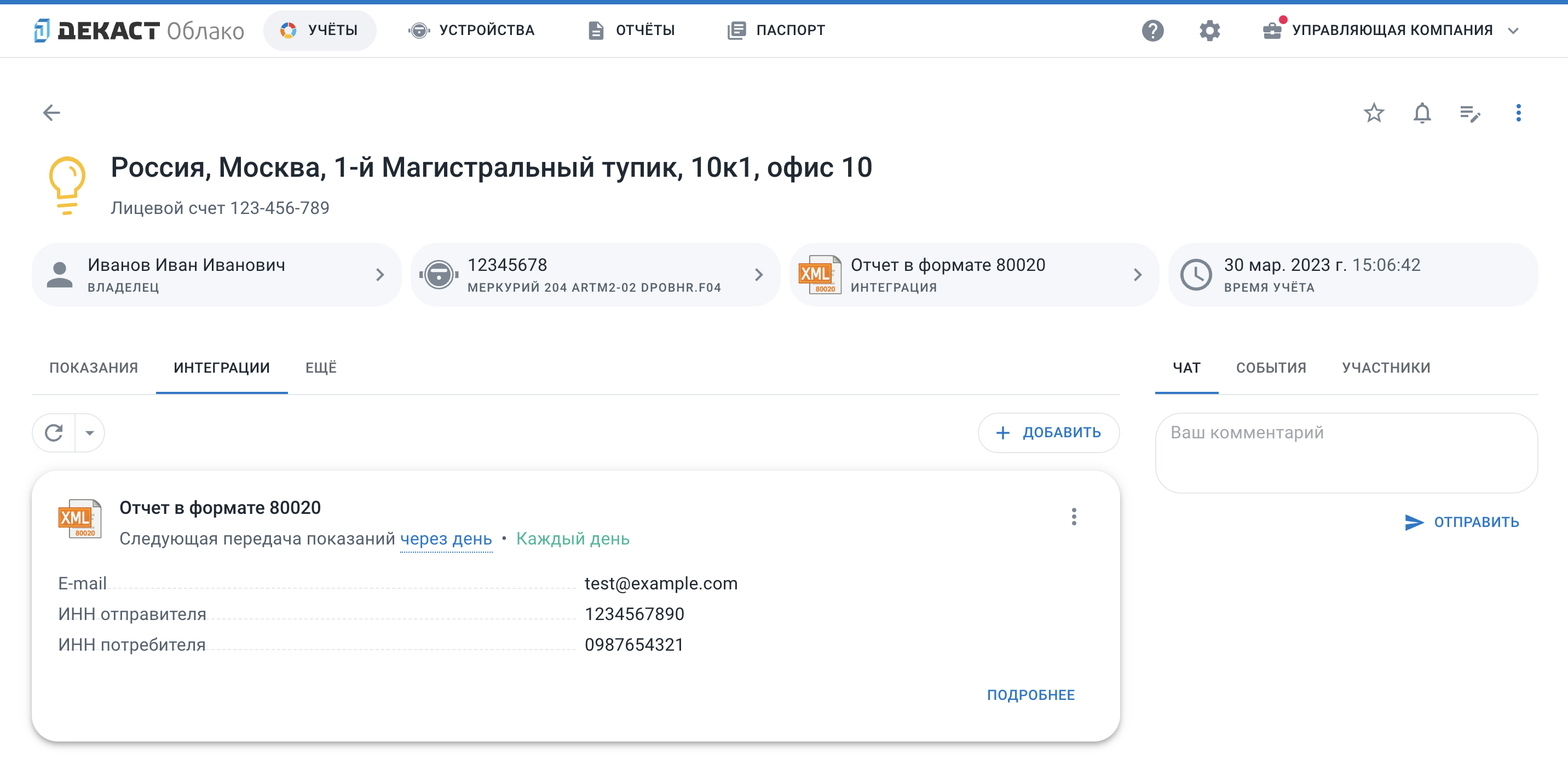The height and width of the screenshot is (776, 1568).
Task: Click the XML 80020 icon in integration card
Action: (819, 275)
